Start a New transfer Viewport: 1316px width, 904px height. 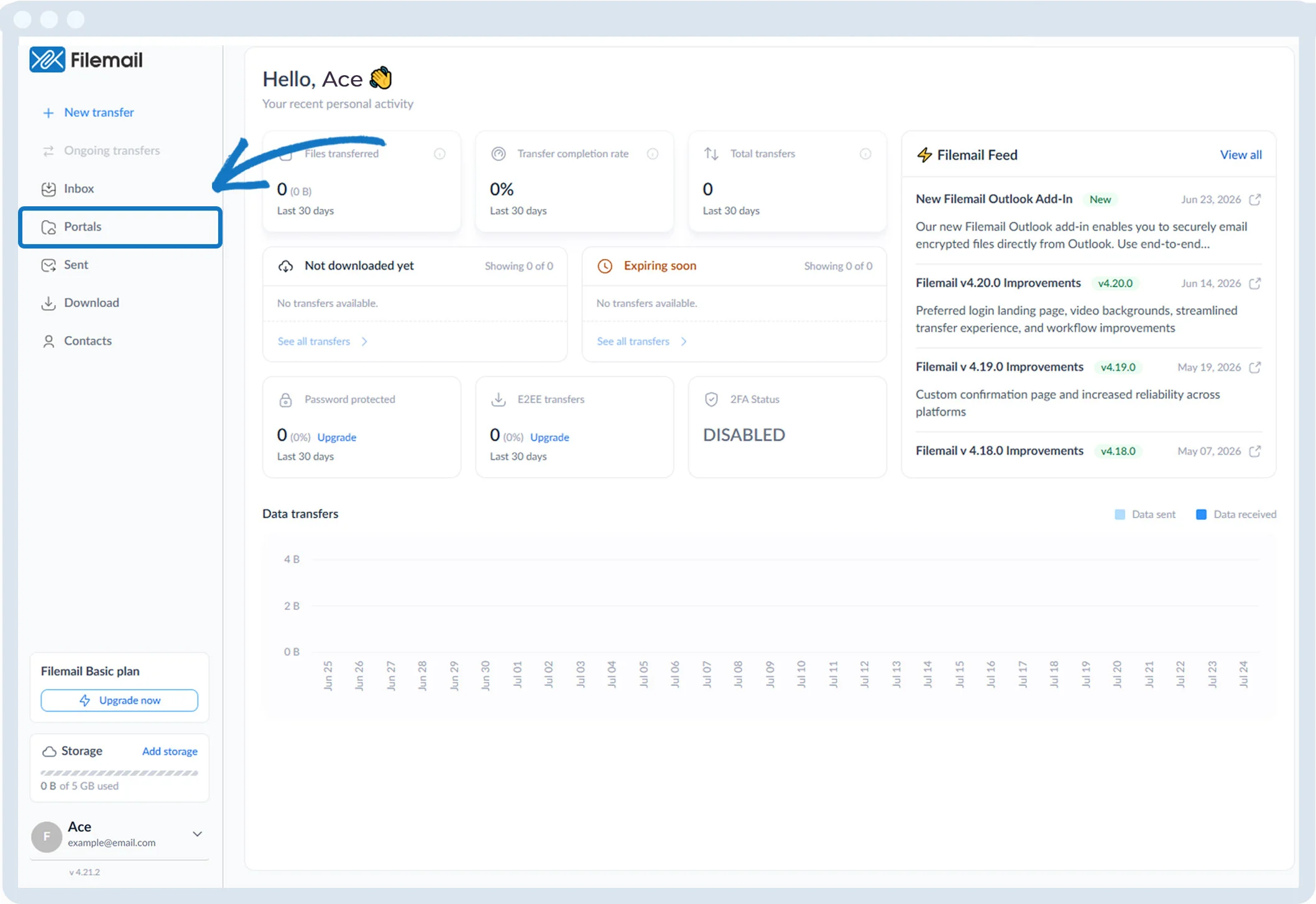coord(99,112)
